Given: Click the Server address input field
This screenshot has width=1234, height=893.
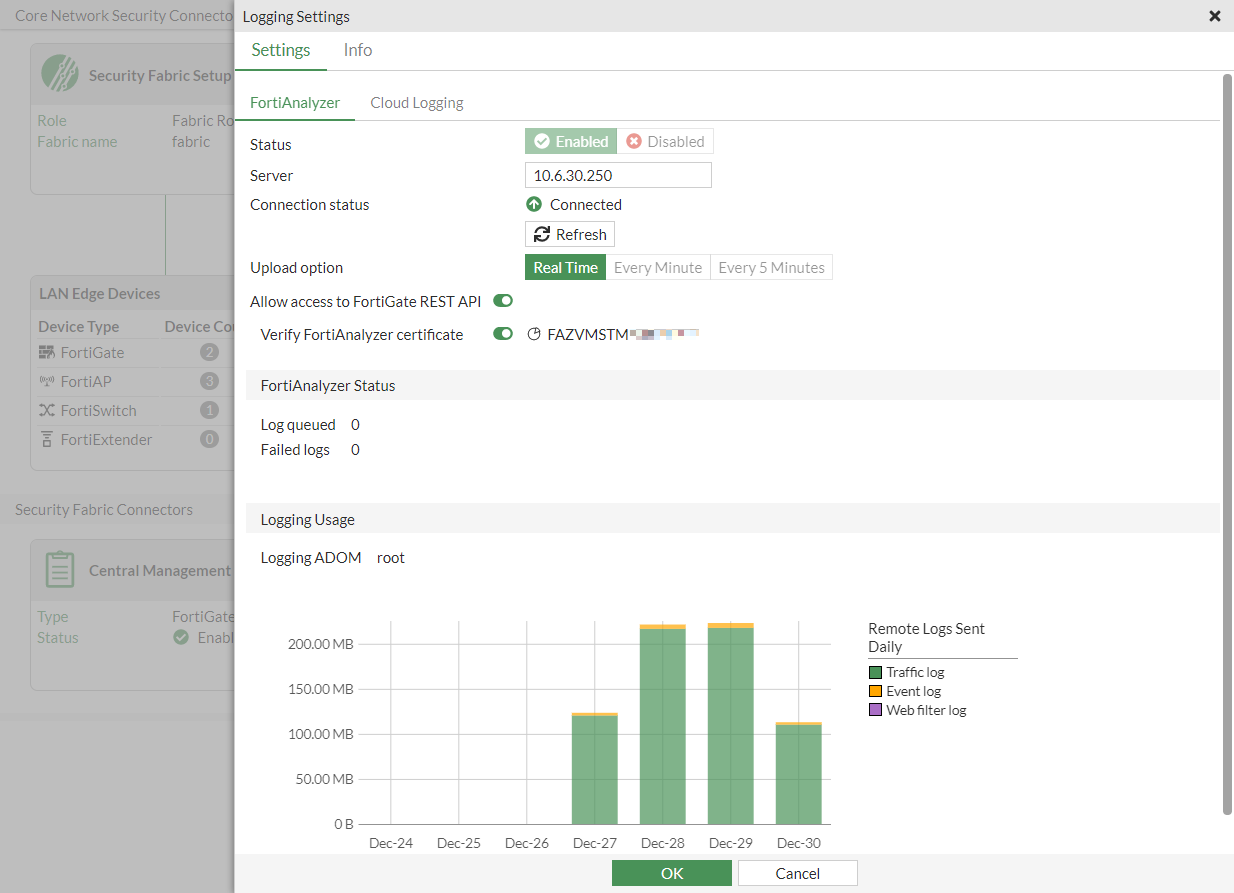Looking at the screenshot, I should [x=617, y=174].
